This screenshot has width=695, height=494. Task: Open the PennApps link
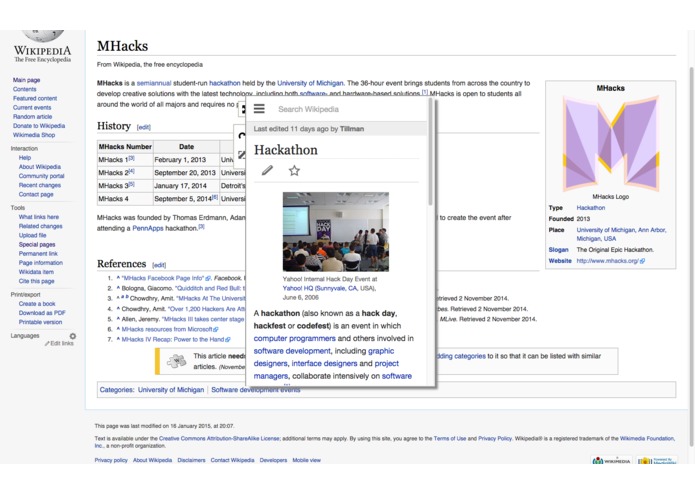point(148,229)
